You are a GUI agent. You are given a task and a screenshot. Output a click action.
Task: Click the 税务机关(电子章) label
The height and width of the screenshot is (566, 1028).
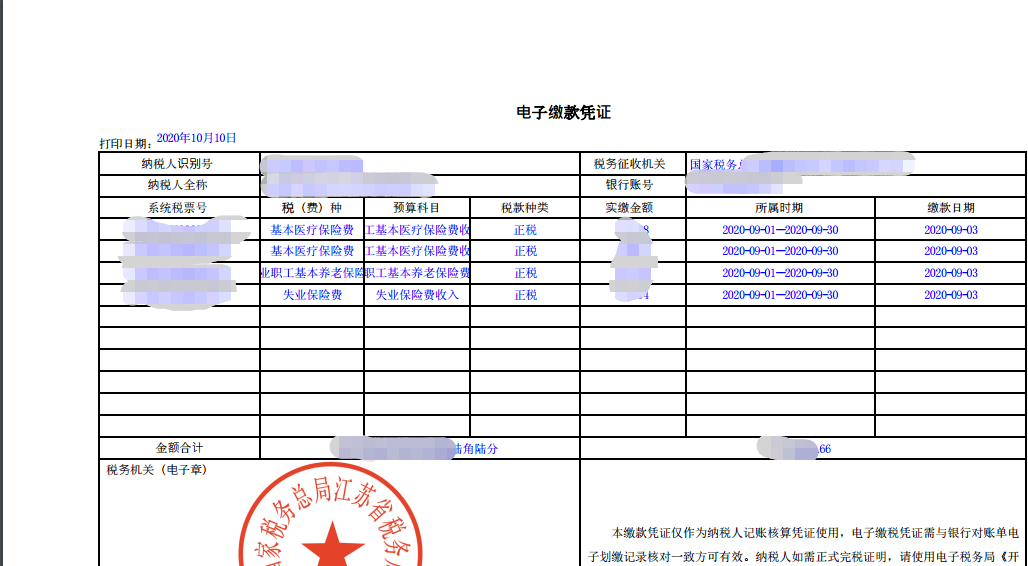(x=157, y=470)
